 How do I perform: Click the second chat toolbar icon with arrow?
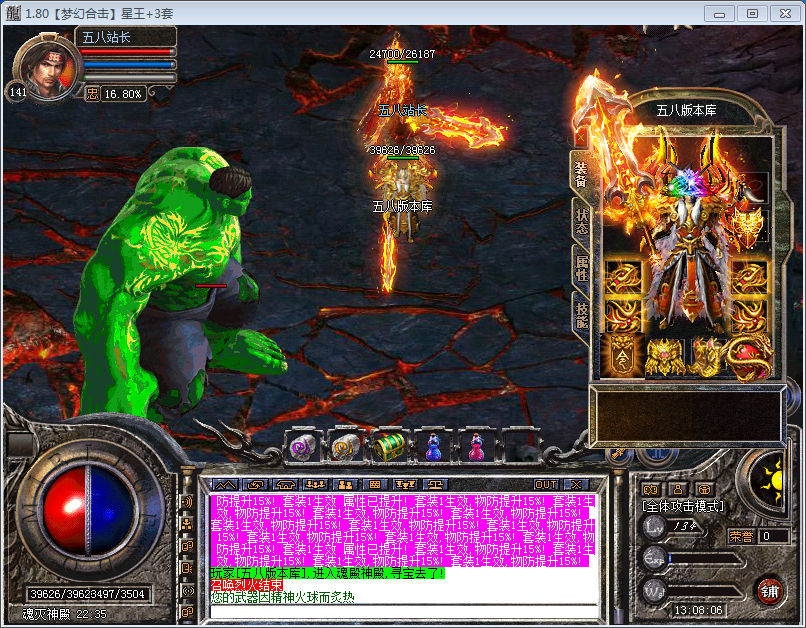click(255, 485)
